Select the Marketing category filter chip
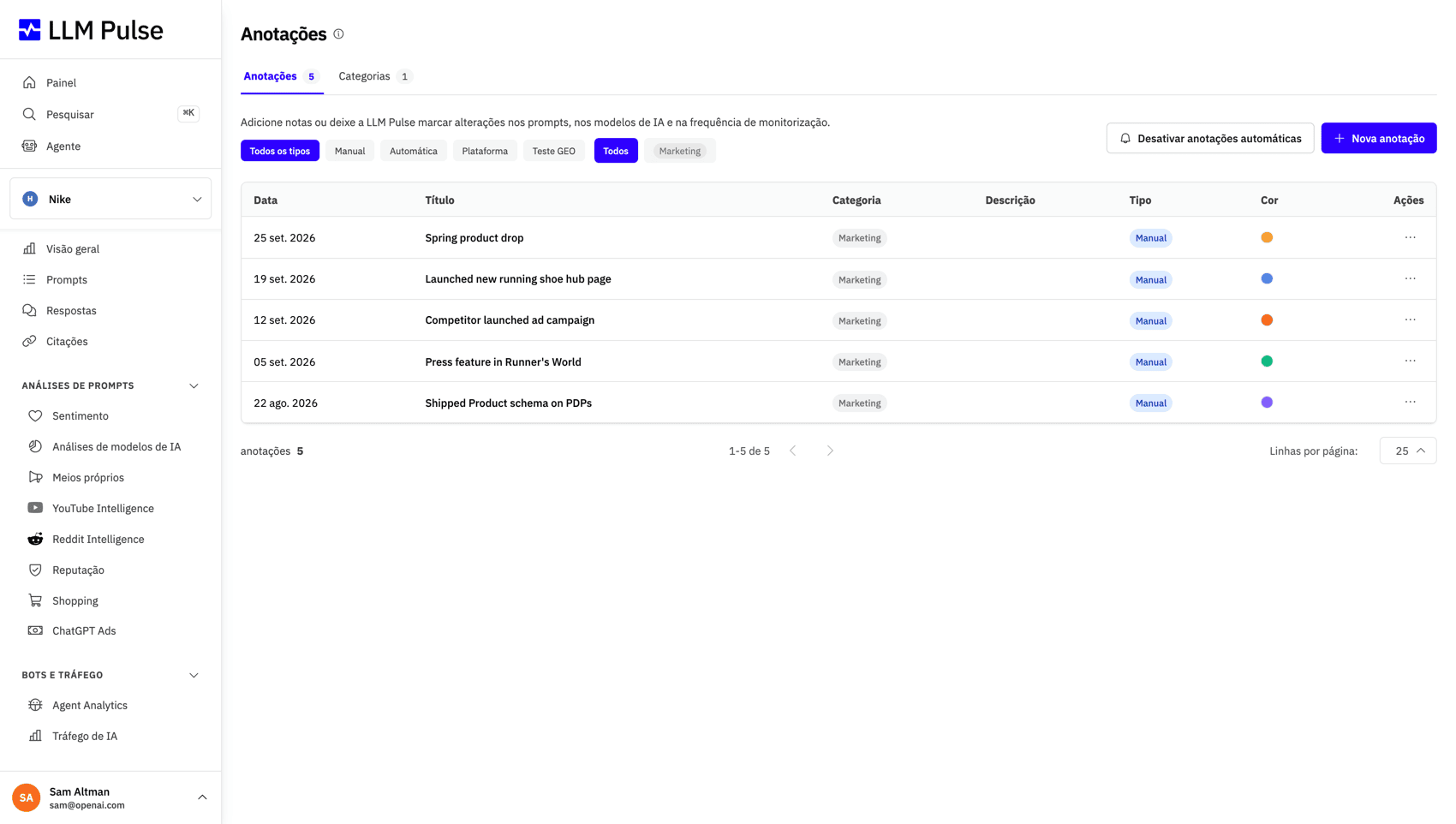The width and height of the screenshot is (1456, 824). point(680,151)
